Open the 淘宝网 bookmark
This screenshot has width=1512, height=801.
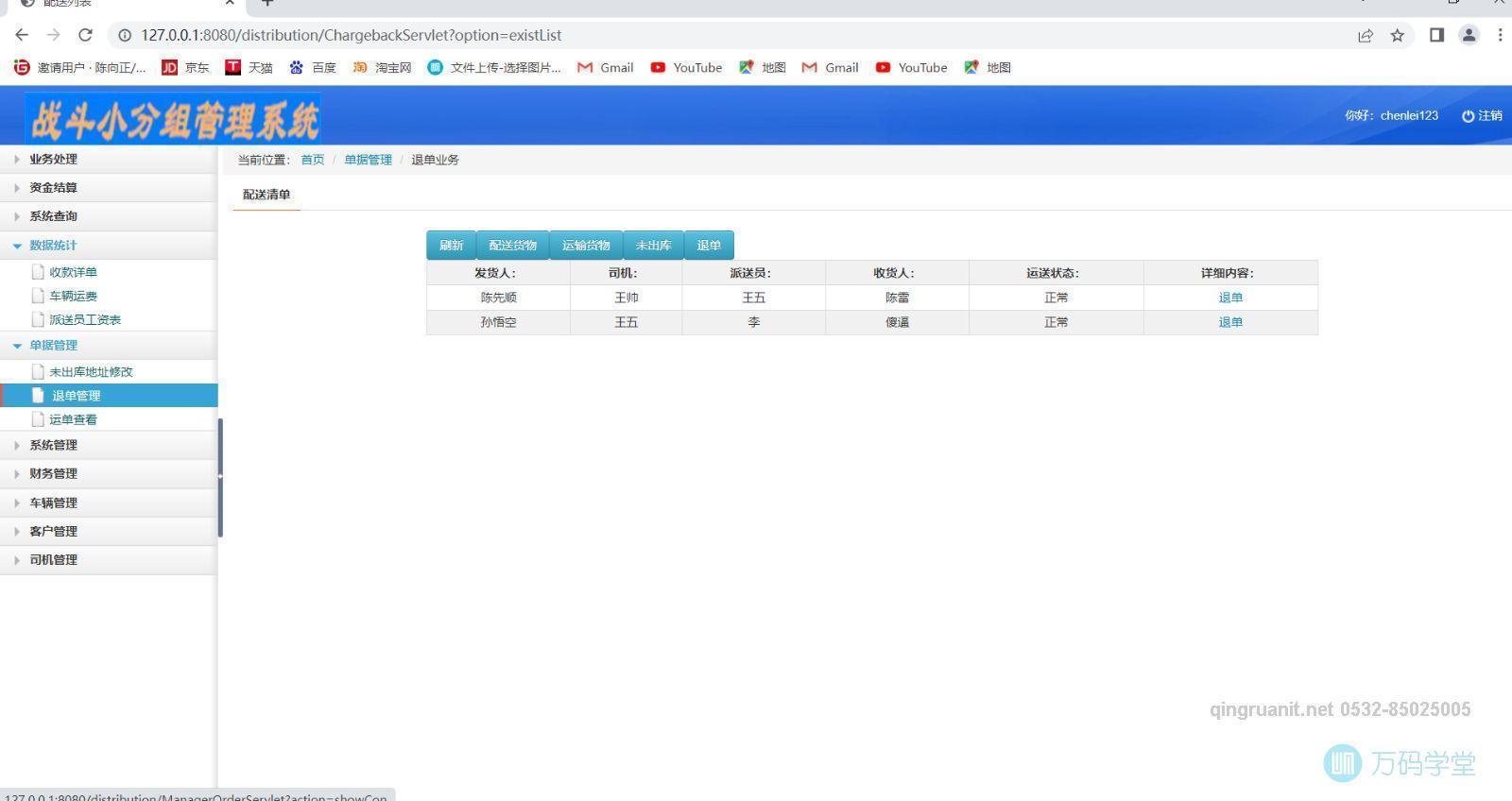pos(382,67)
